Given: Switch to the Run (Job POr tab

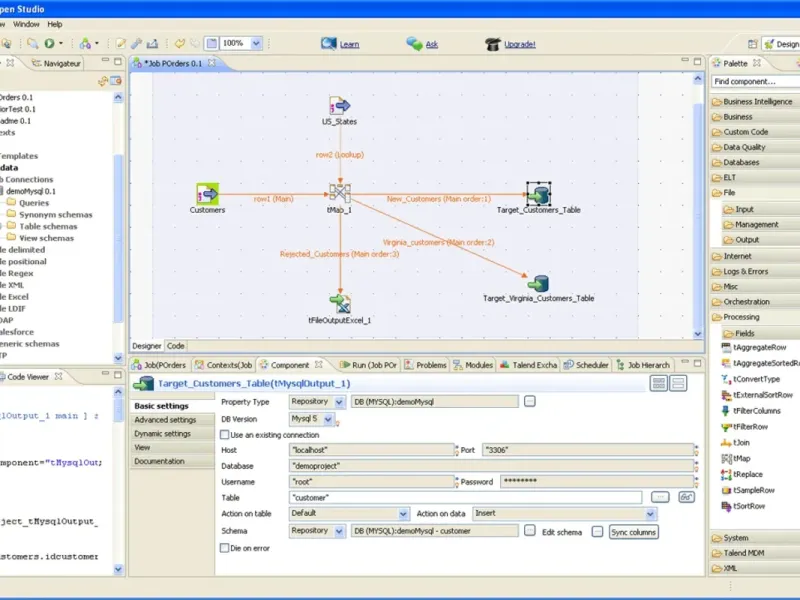Looking at the screenshot, I should click(368, 365).
